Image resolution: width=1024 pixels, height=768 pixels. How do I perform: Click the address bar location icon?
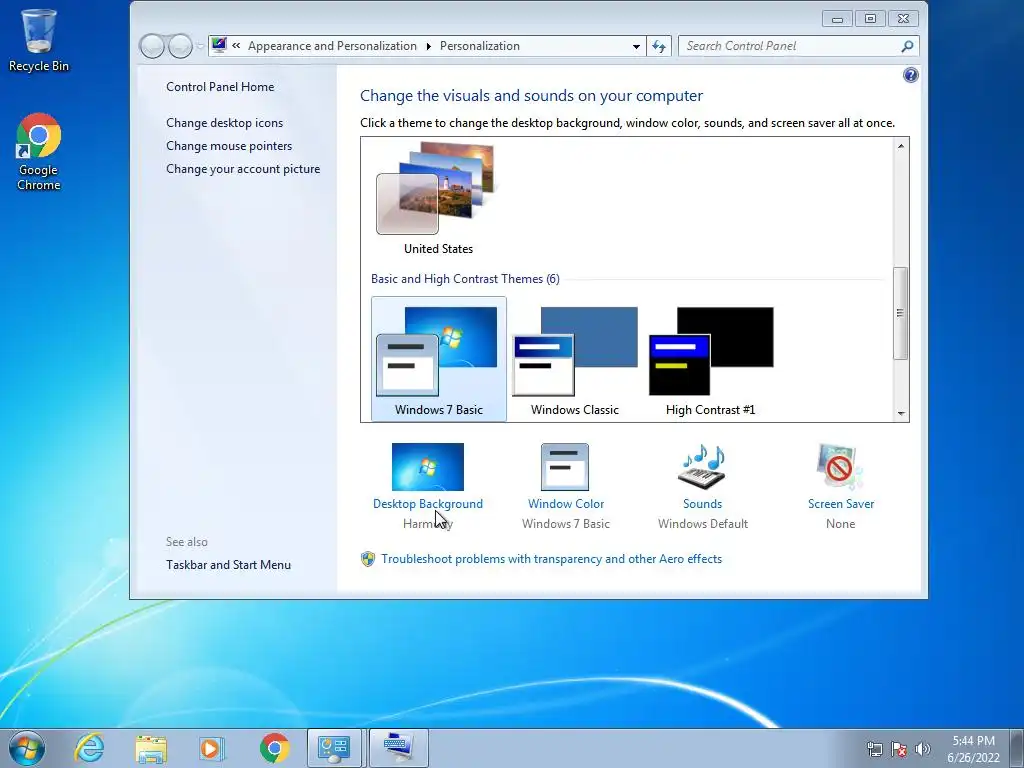(x=219, y=45)
